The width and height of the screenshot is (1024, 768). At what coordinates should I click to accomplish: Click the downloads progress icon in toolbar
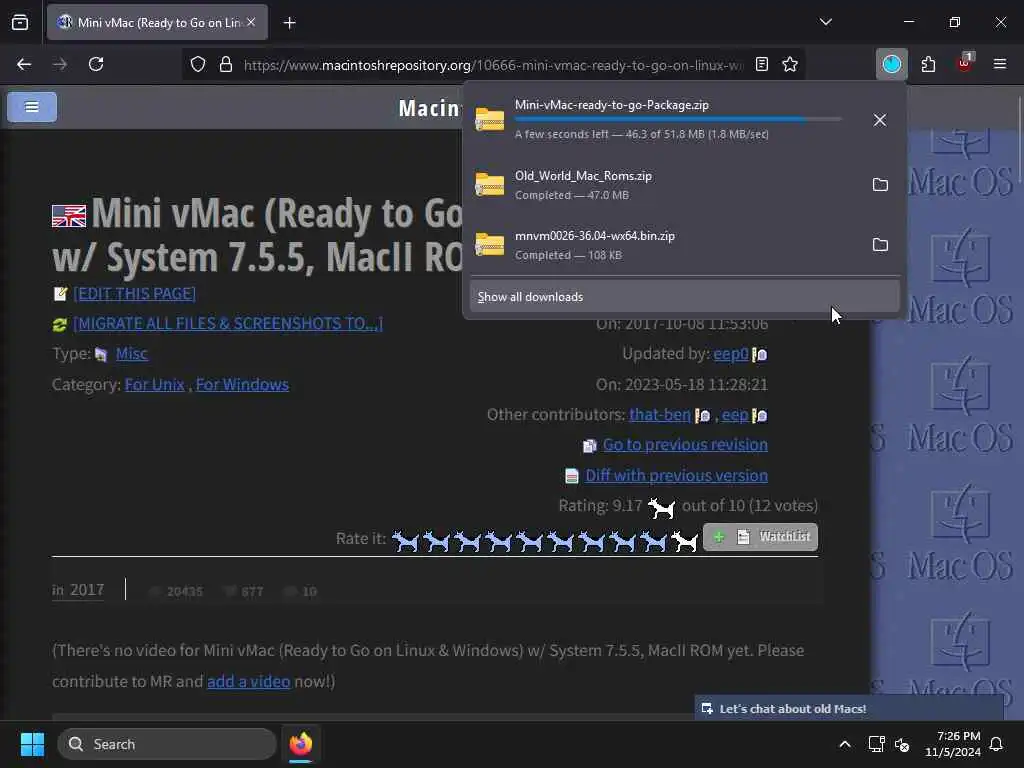point(891,64)
